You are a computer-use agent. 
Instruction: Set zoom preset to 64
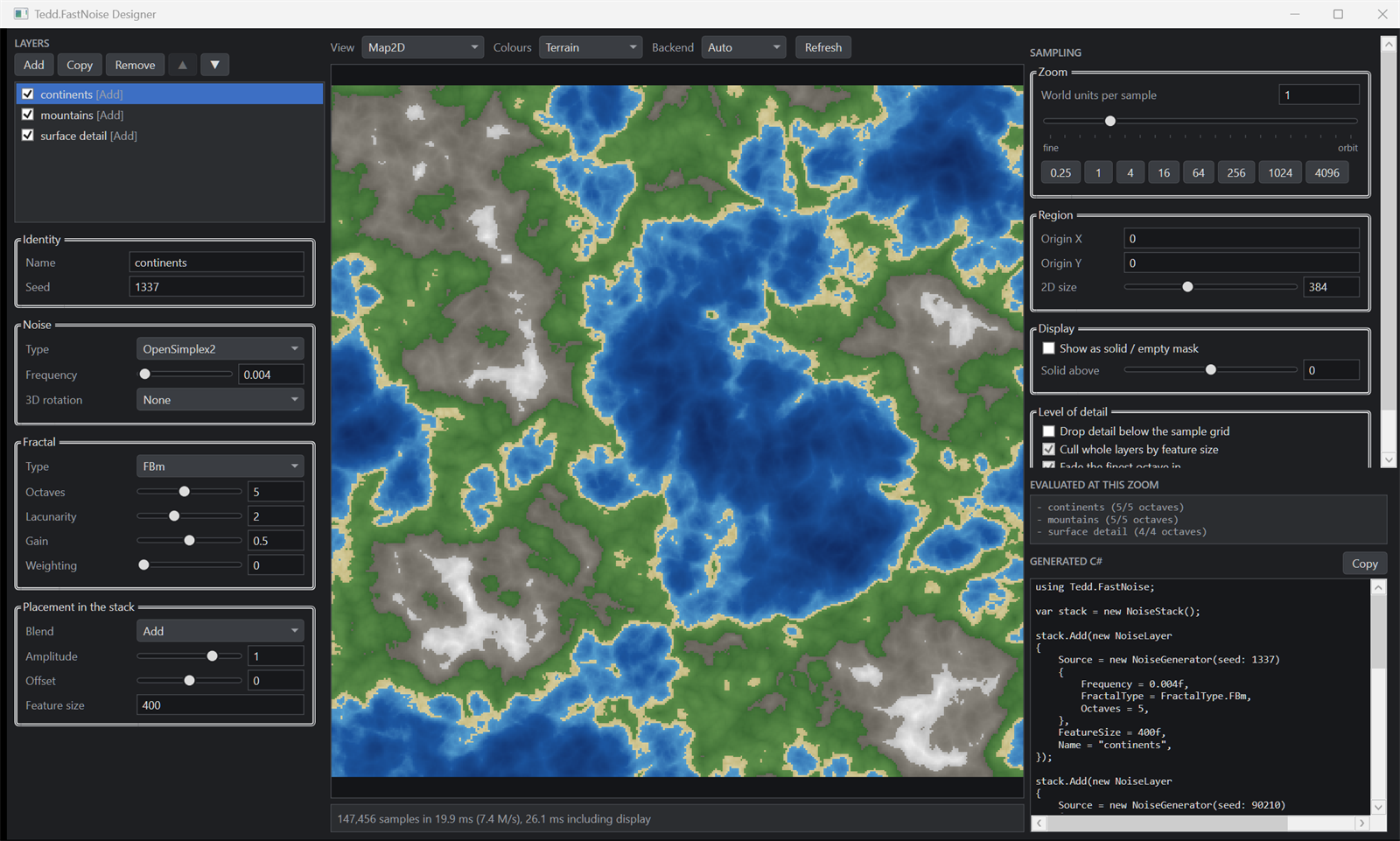[1198, 172]
